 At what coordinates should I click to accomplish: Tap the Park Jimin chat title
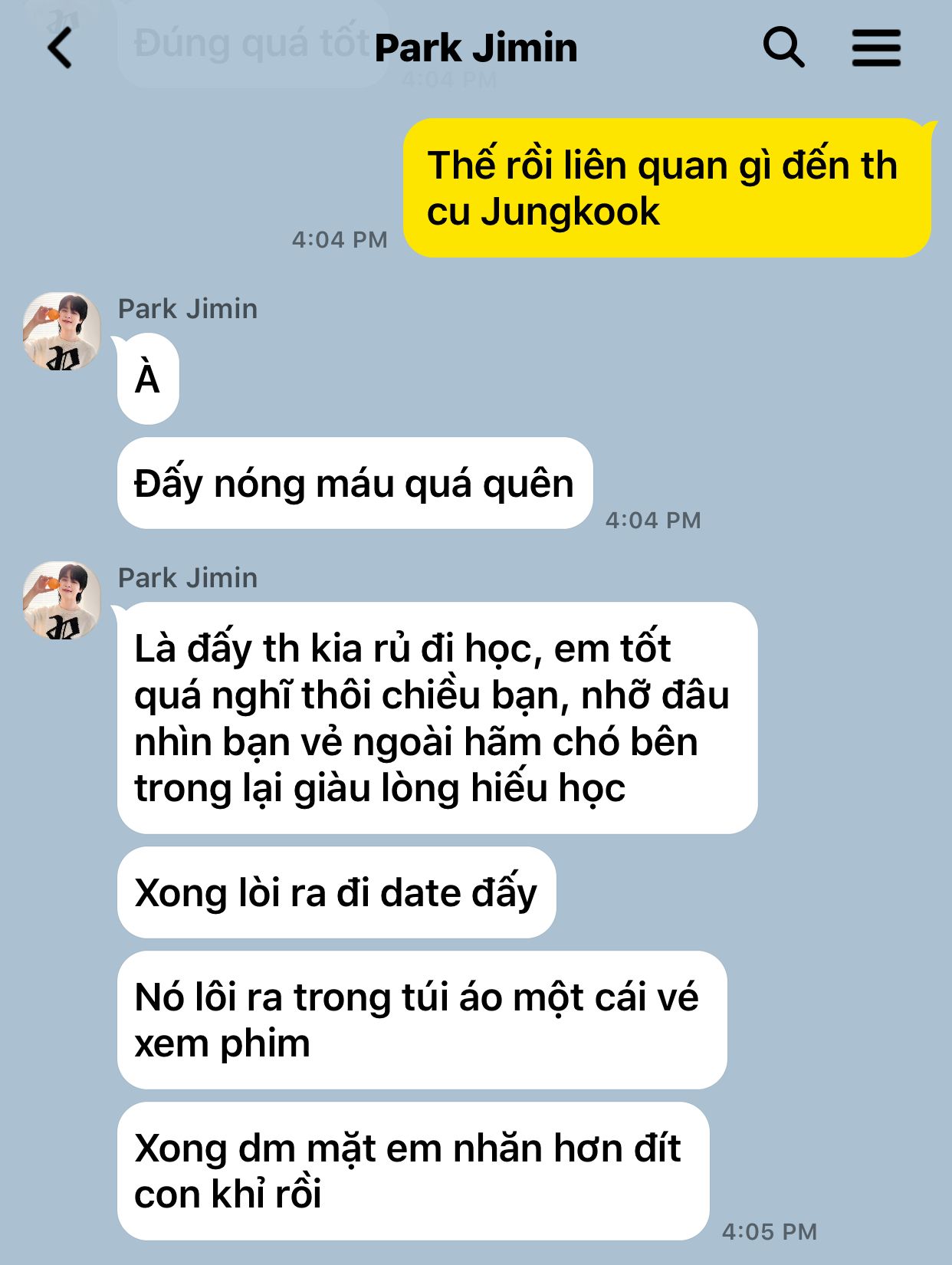click(475, 48)
